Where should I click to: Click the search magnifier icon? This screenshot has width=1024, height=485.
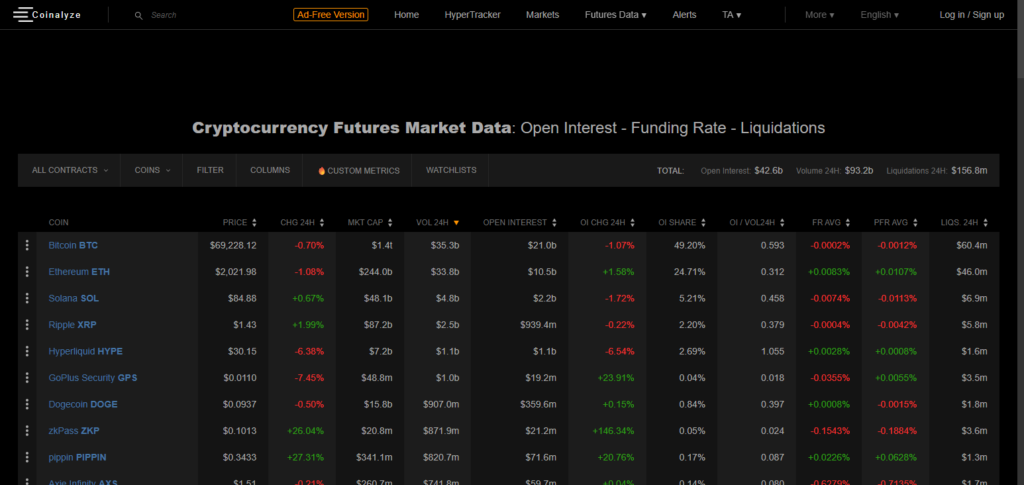(x=139, y=15)
